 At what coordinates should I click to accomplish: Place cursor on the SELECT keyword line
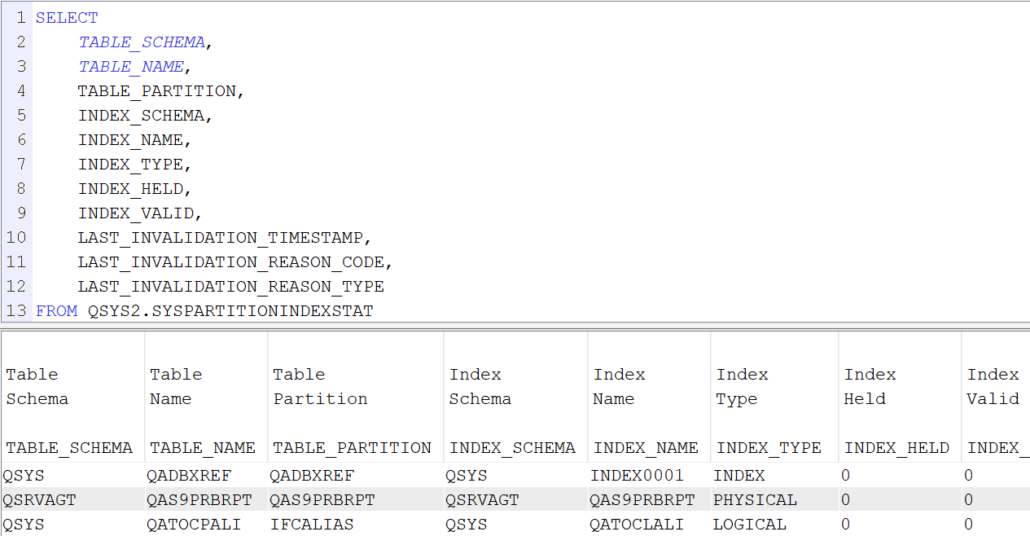(x=66, y=18)
